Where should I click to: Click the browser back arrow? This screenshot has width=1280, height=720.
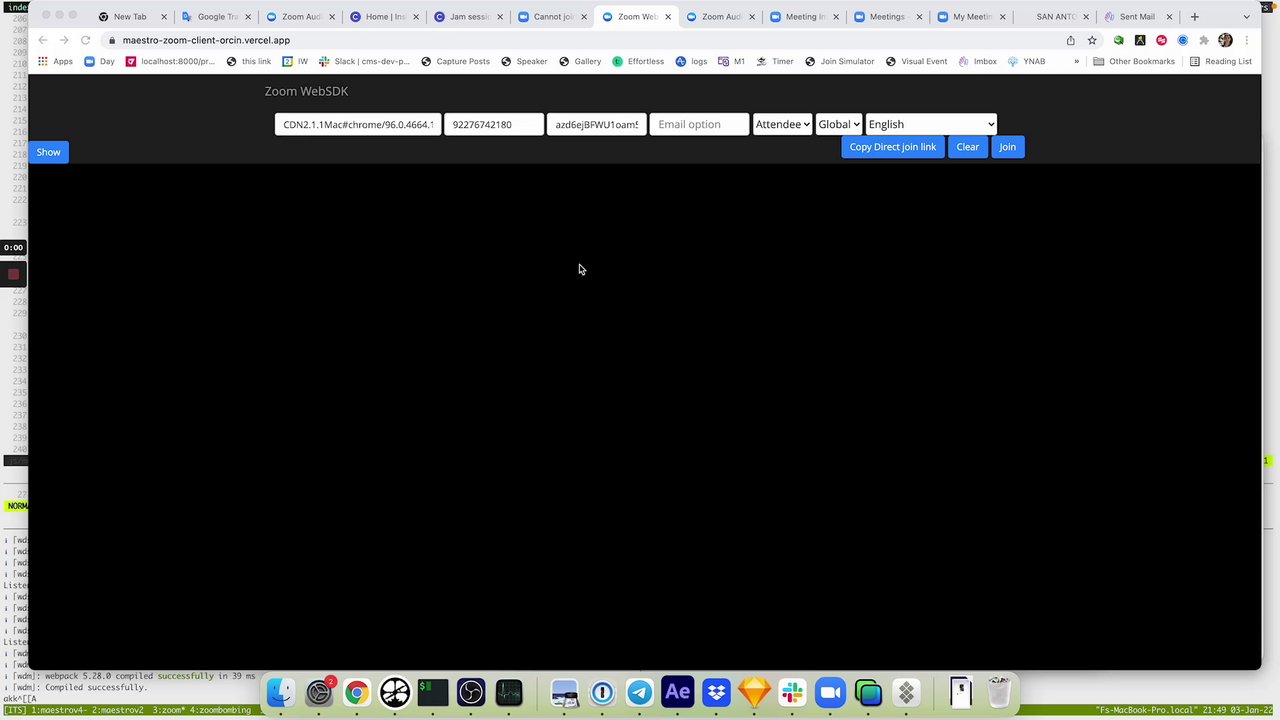pyautogui.click(x=43, y=40)
